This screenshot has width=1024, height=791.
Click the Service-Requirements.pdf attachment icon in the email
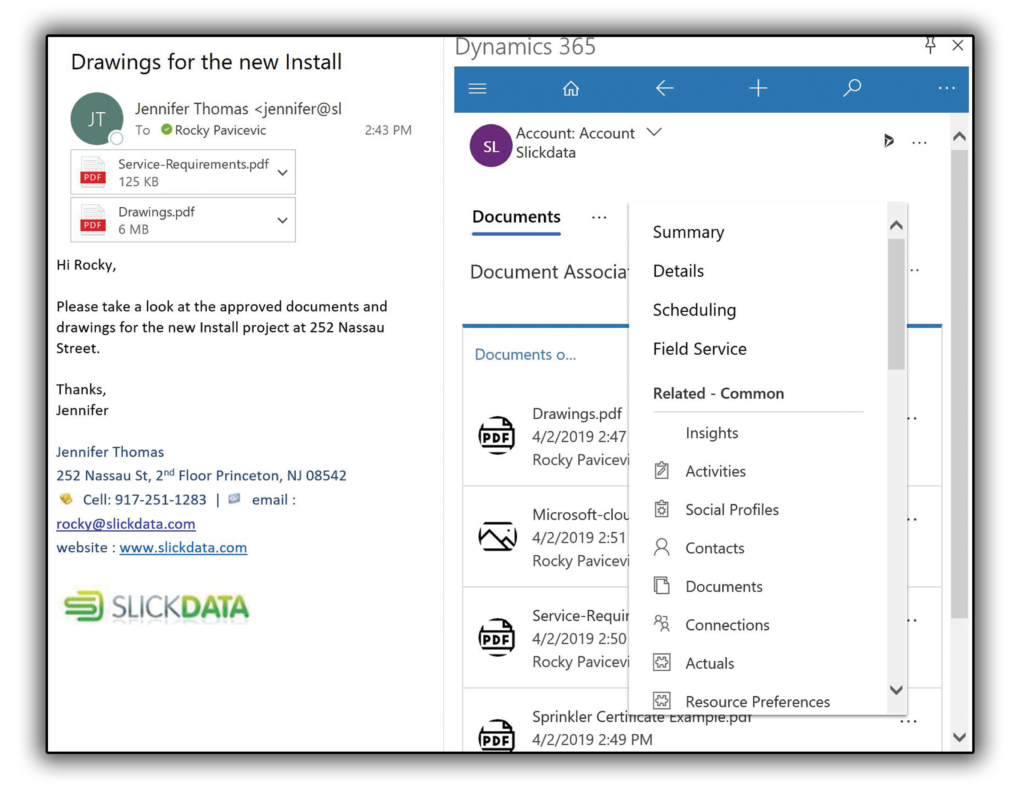(x=93, y=172)
